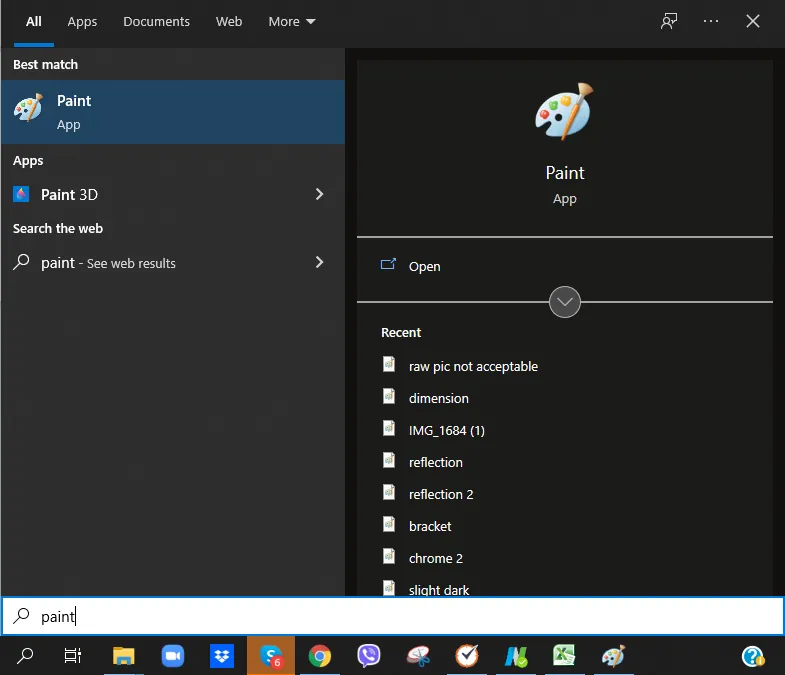Open Skype from the taskbar

pos(271,655)
